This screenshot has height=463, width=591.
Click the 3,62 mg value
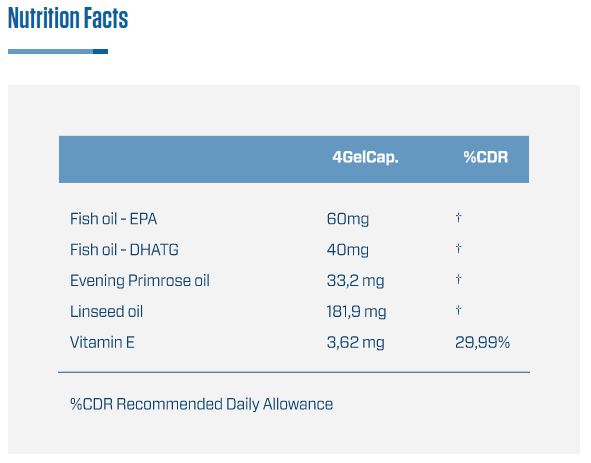(355, 343)
